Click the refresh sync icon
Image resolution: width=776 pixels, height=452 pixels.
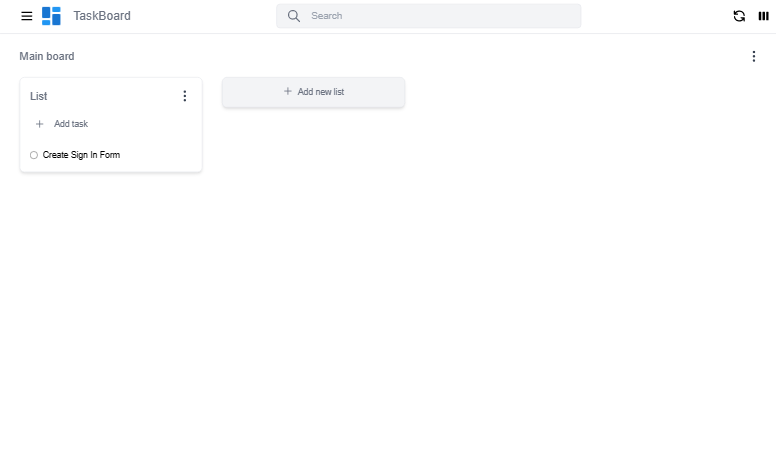tap(739, 16)
